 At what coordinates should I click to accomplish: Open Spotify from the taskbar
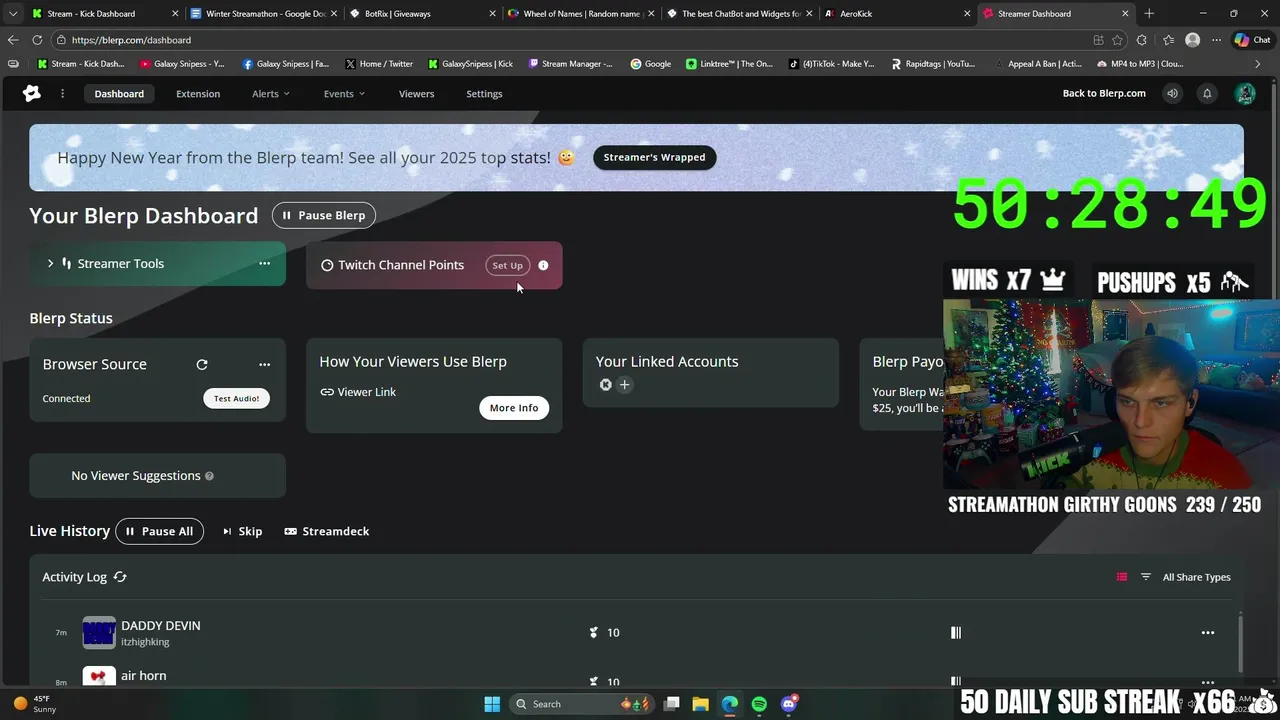click(x=759, y=704)
